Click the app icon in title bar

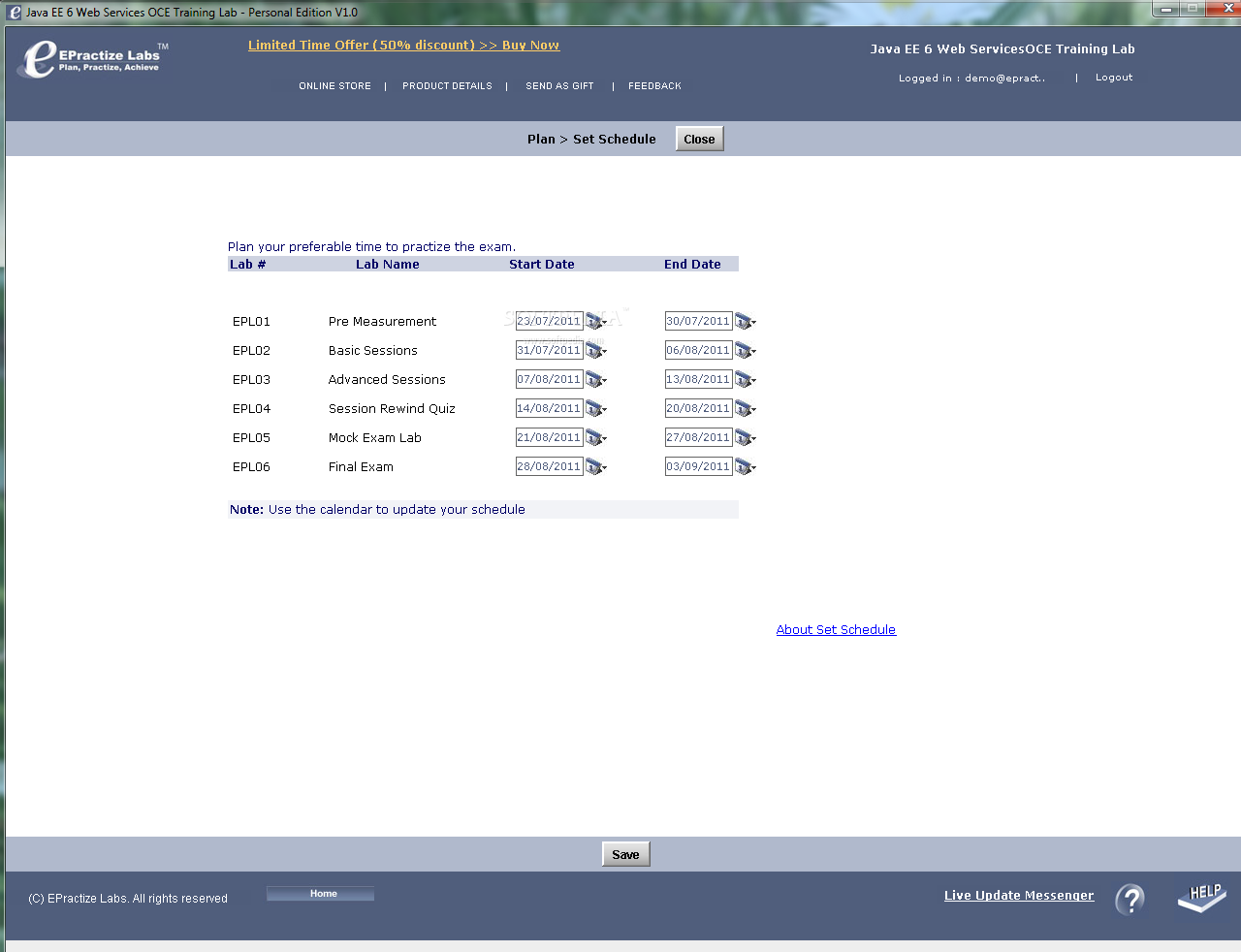(15, 13)
